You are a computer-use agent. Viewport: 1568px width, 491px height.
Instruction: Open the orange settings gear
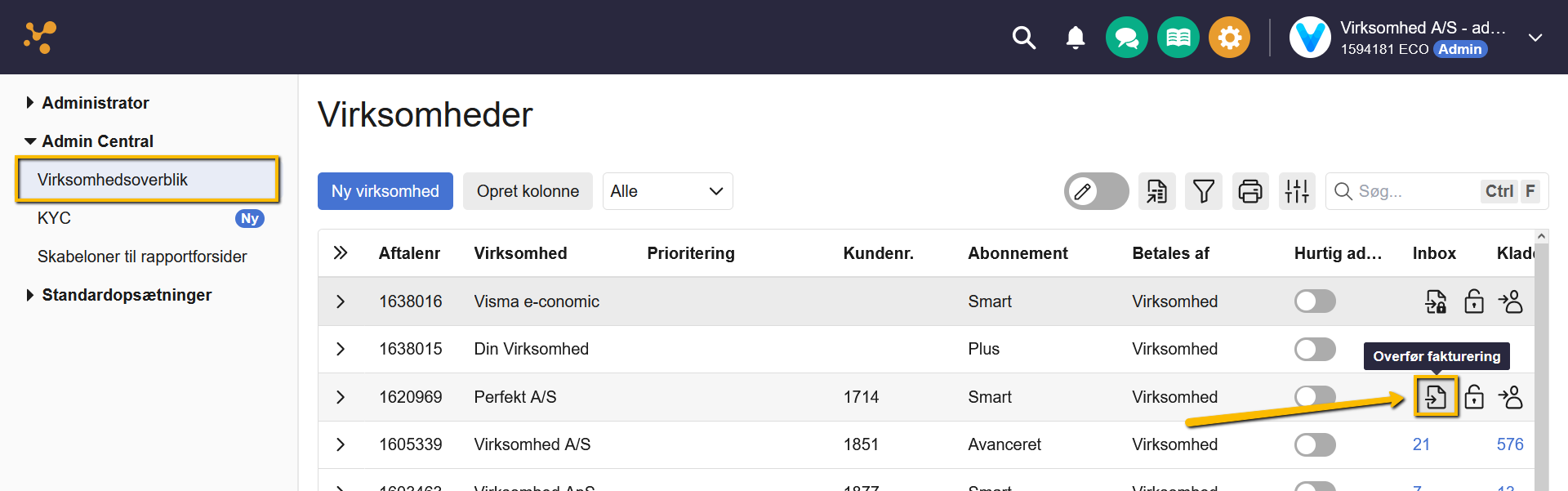[1229, 38]
